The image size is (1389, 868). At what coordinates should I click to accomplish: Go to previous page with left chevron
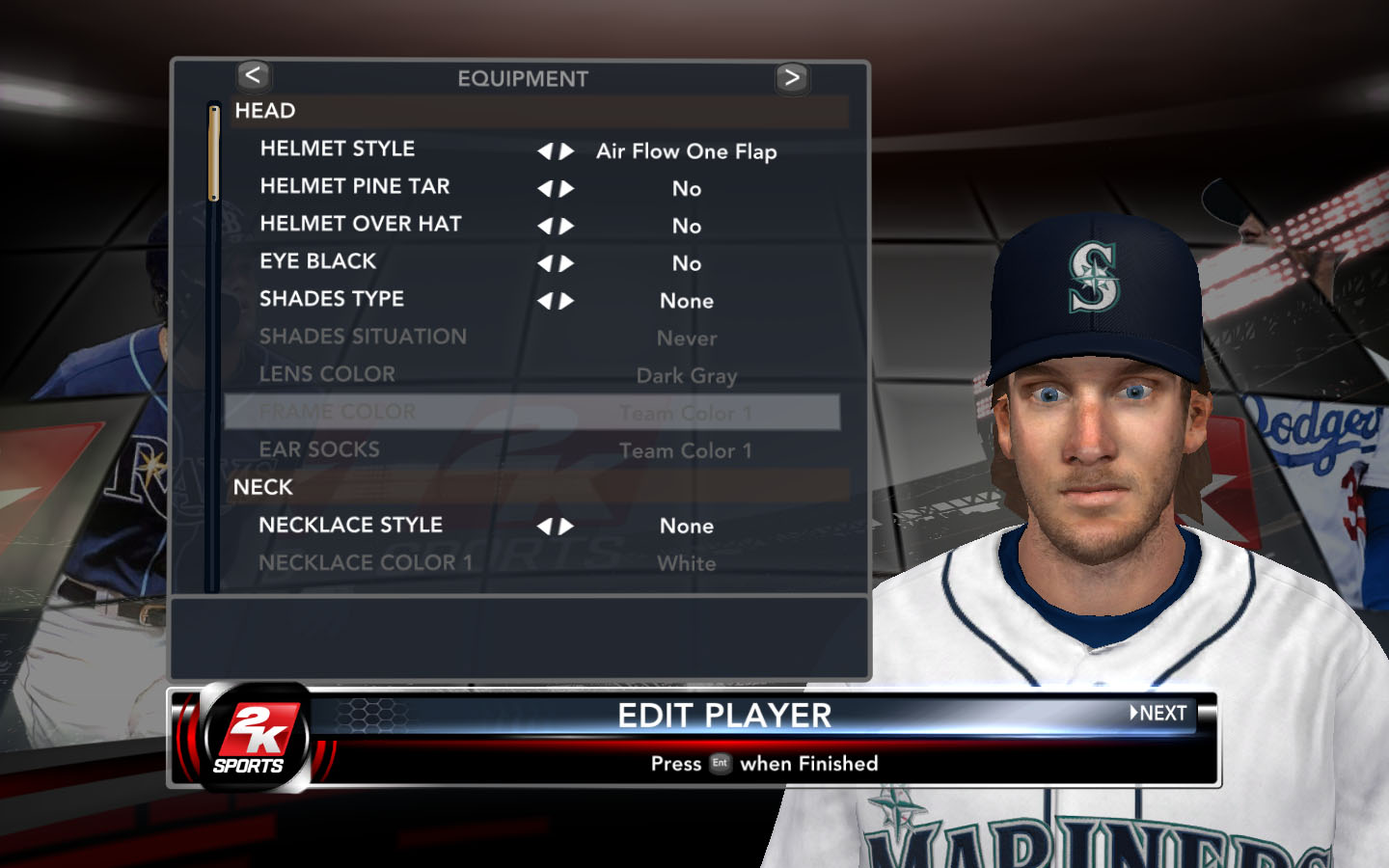(x=253, y=76)
